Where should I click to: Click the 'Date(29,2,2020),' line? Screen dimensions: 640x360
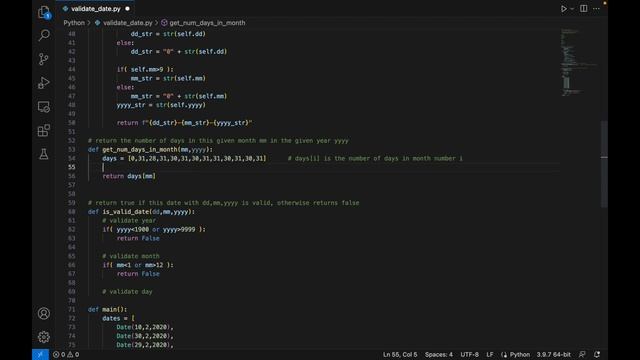(x=145, y=345)
